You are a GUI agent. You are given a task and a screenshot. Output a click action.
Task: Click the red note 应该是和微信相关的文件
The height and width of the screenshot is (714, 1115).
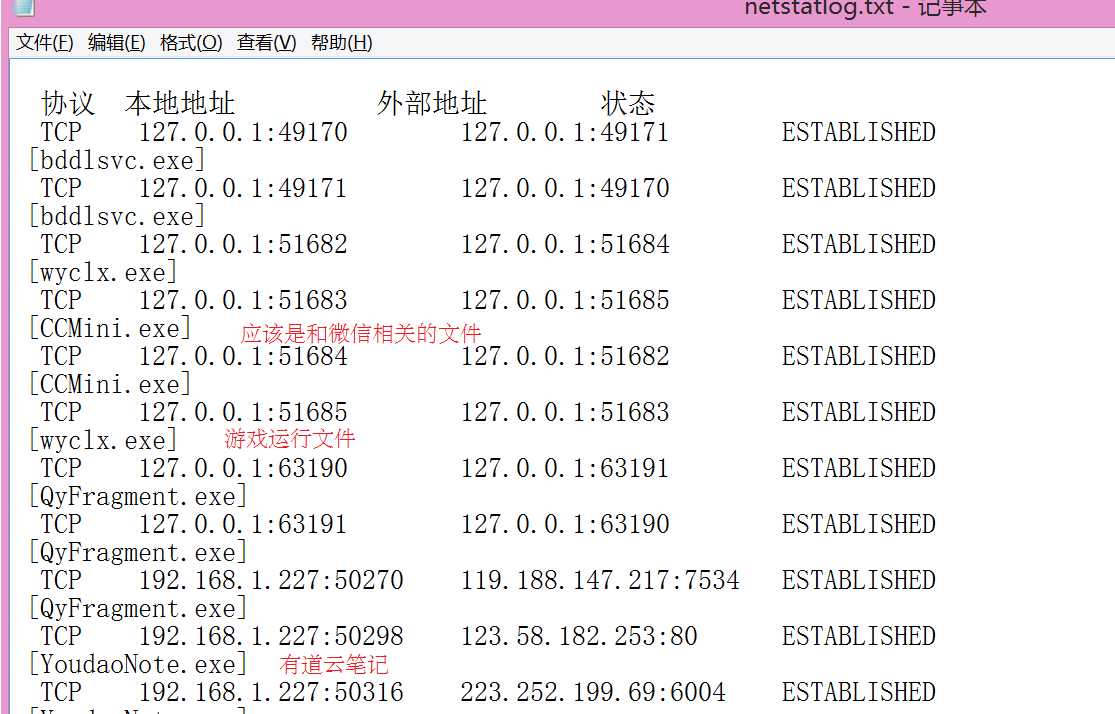point(361,334)
